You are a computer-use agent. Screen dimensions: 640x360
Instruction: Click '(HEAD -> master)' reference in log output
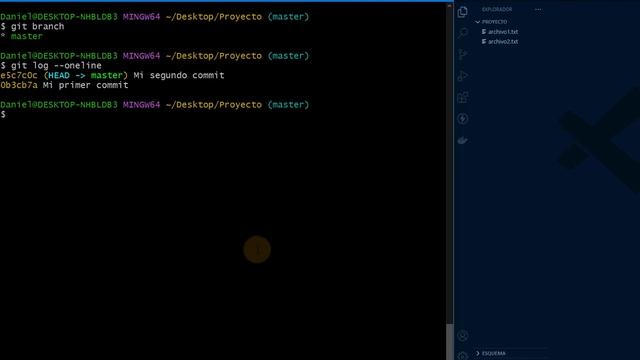point(86,76)
